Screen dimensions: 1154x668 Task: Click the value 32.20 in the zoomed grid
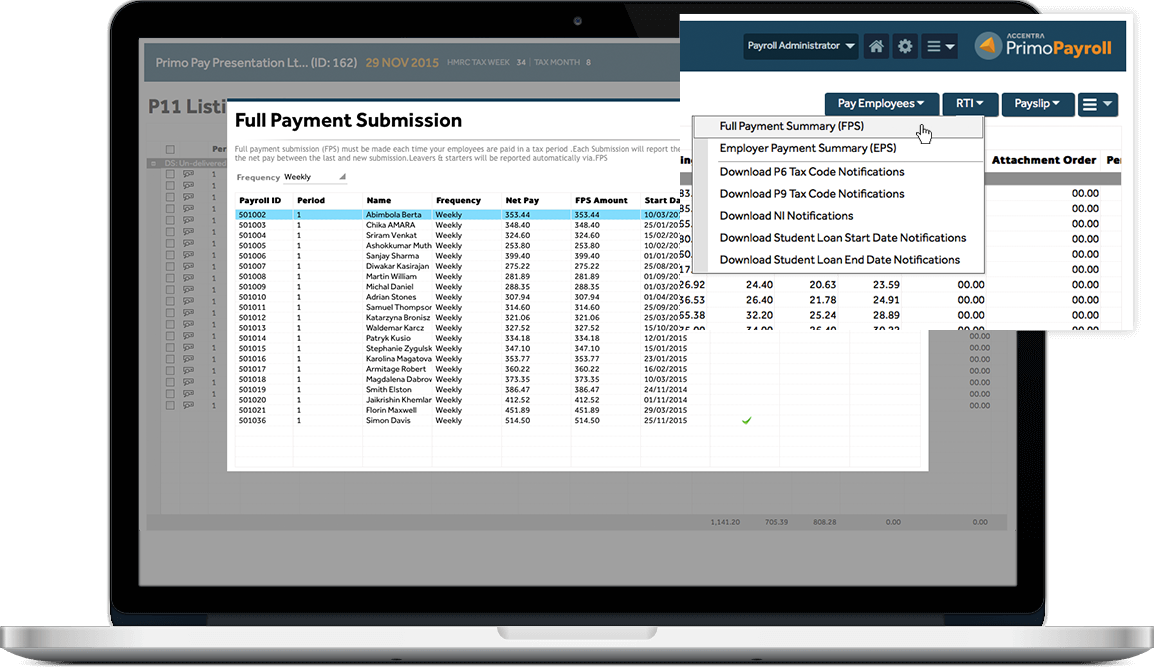pyautogui.click(x=759, y=315)
